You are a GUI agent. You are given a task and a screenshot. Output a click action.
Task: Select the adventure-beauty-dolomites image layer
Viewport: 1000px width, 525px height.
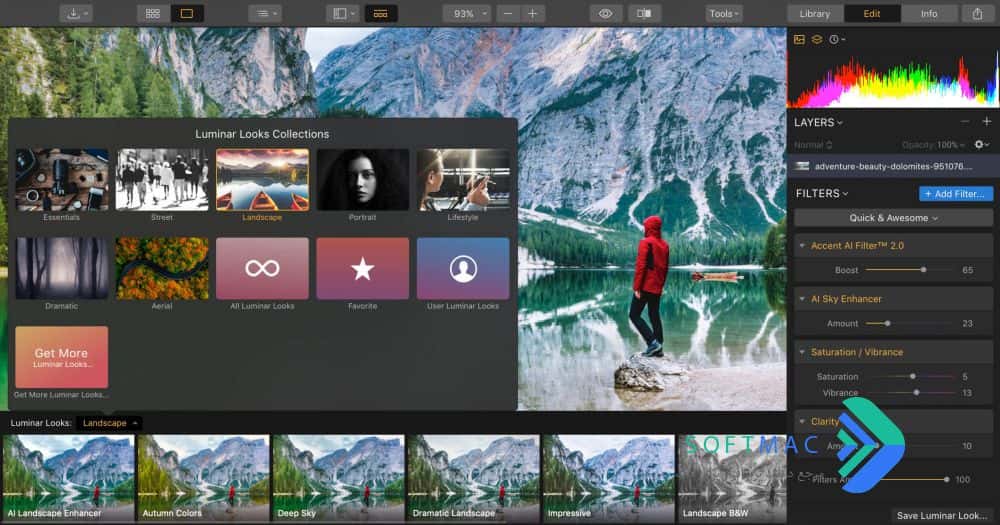point(893,166)
